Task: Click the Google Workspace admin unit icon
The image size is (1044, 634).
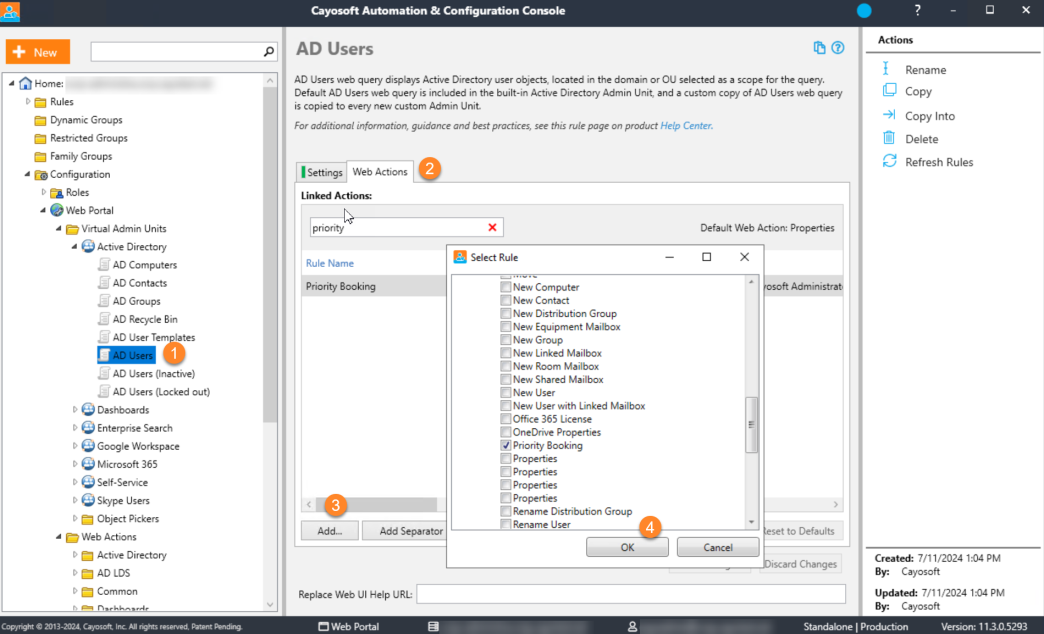Action: (x=88, y=446)
